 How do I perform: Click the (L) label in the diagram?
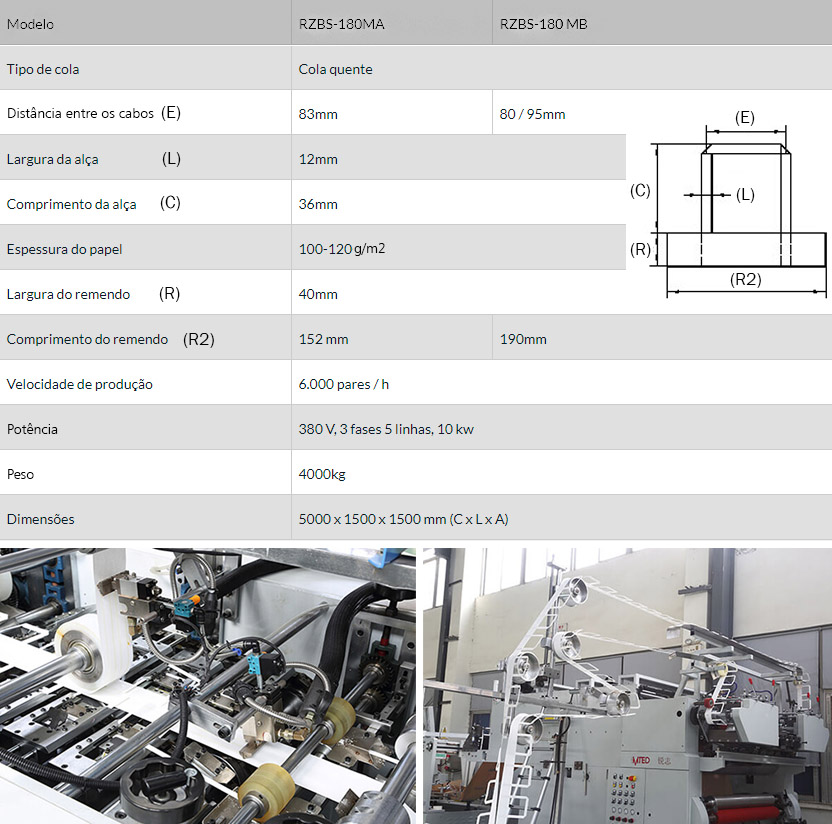pyautogui.click(x=746, y=195)
